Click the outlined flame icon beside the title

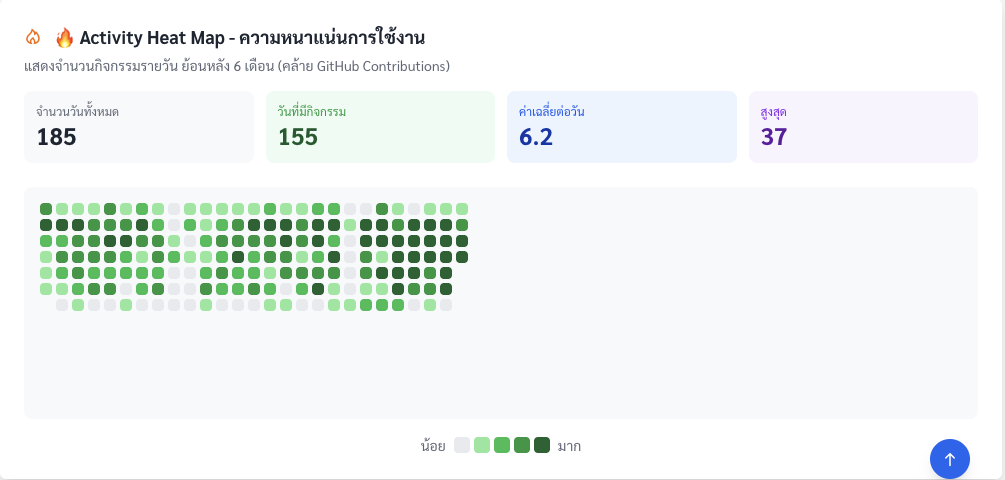(x=33, y=38)
